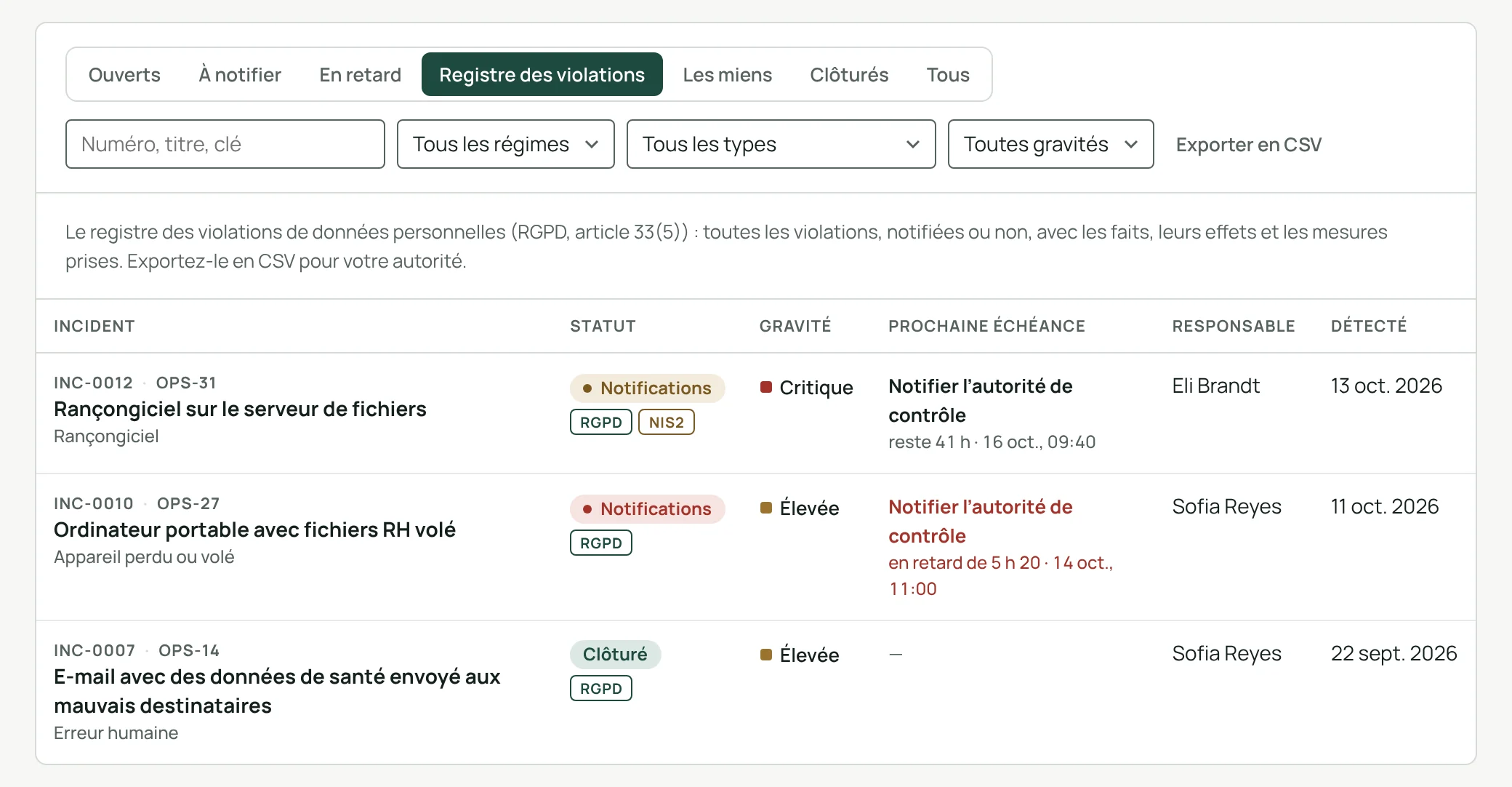Focus the Numéro, titre, clé search field
The height and width of the screenshot is (787, 1512).
(225, 144)
